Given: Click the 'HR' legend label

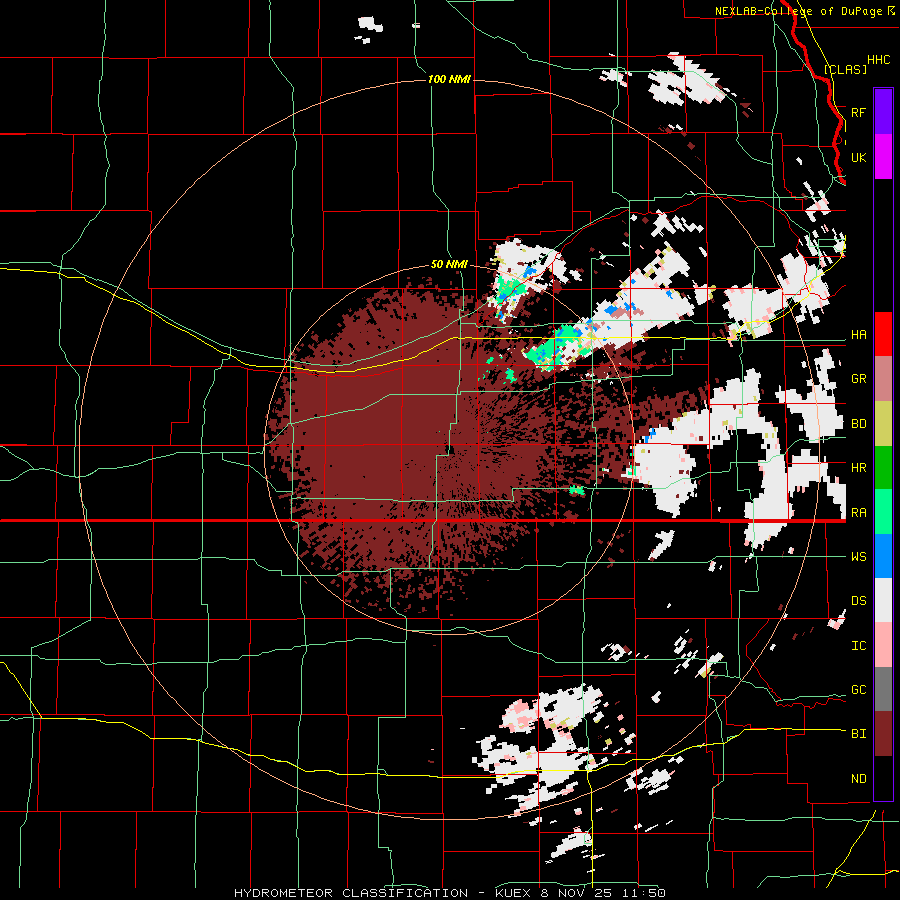Looking at the screenshot, I should click(x=858, y=468).
